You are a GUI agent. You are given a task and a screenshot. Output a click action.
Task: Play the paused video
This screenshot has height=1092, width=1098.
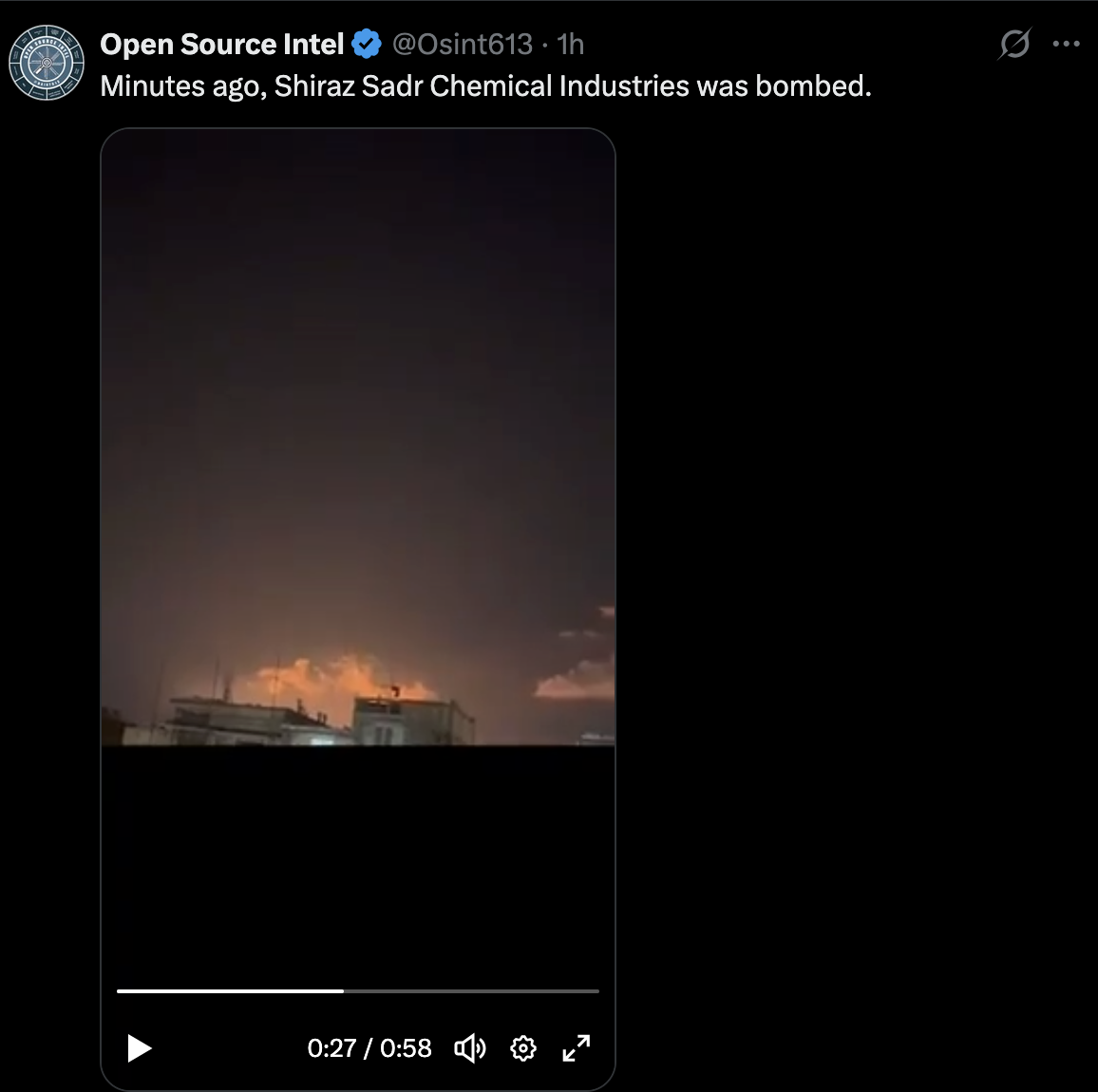tap(140, 1048)
